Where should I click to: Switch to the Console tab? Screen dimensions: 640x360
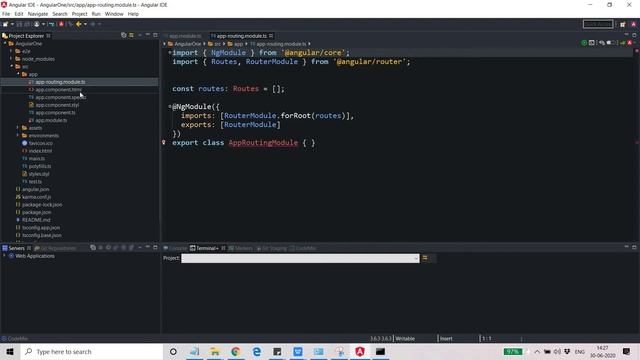tap(175, 248)
